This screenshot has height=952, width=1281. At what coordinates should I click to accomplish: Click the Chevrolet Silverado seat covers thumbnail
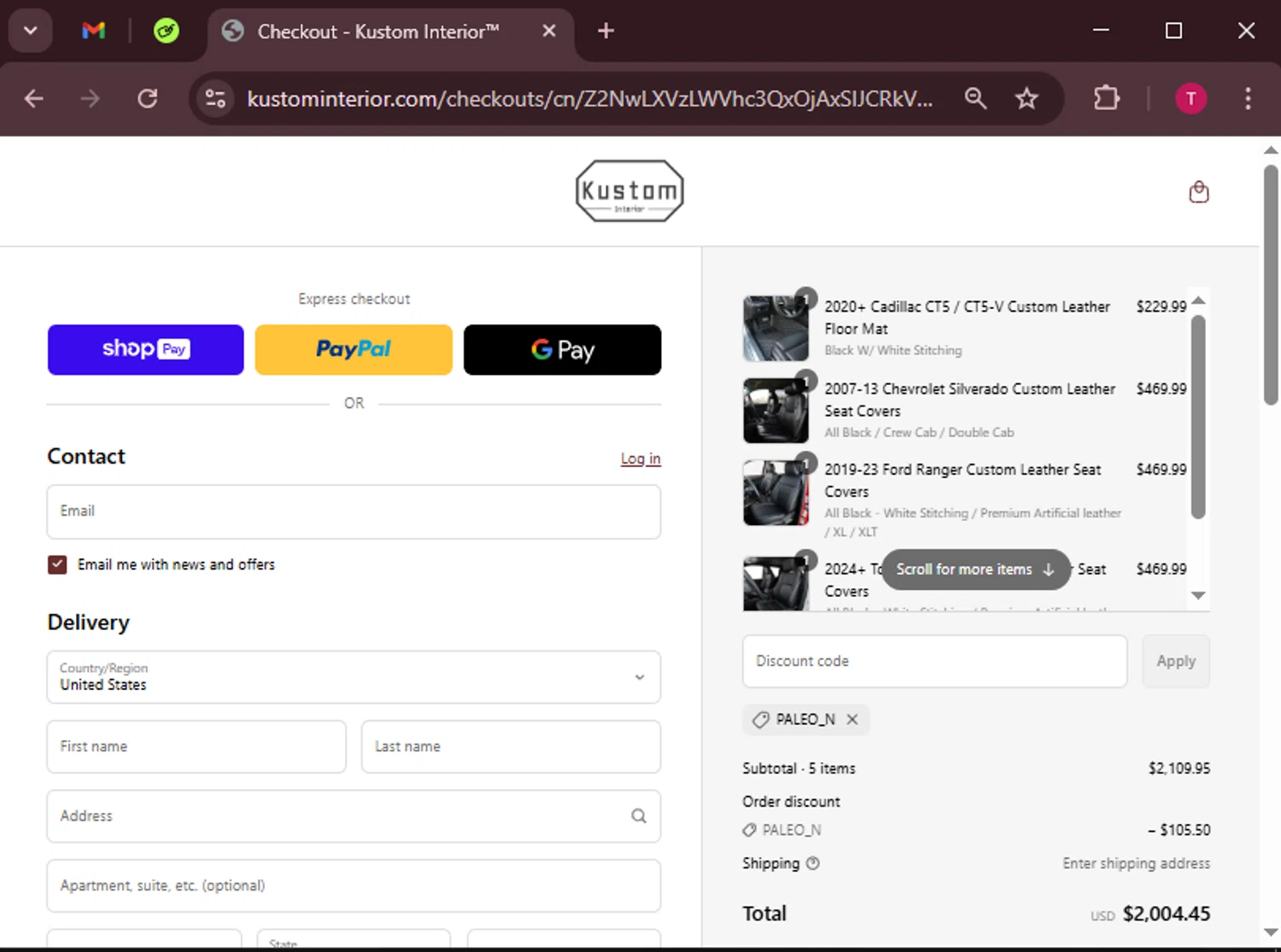(x=775, y=411)
